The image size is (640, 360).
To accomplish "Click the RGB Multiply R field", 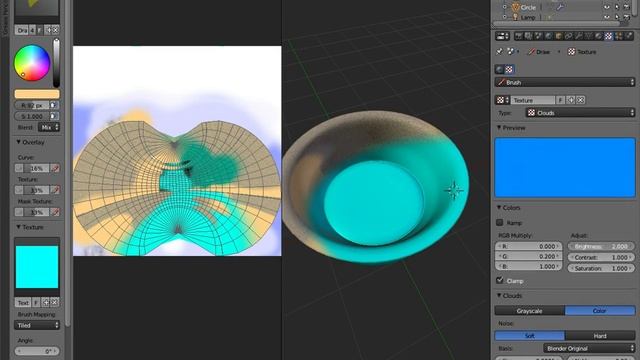I will tap(528, 247).
